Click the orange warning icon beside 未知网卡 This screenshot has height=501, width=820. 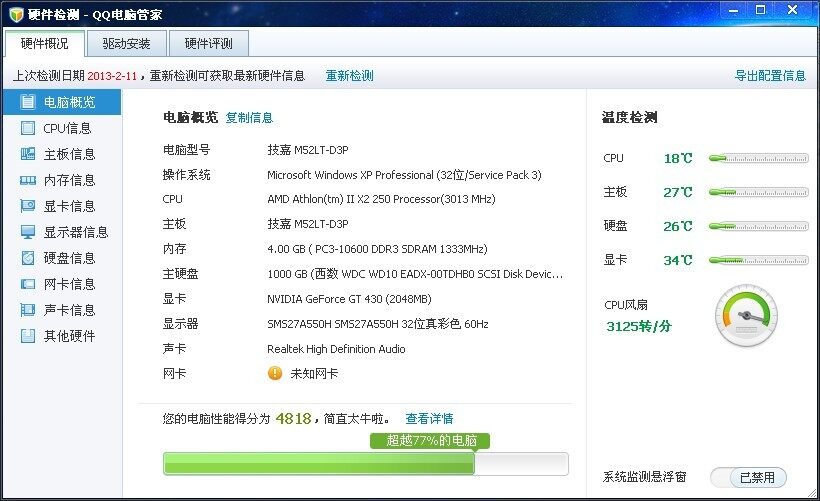coord(275,373)
